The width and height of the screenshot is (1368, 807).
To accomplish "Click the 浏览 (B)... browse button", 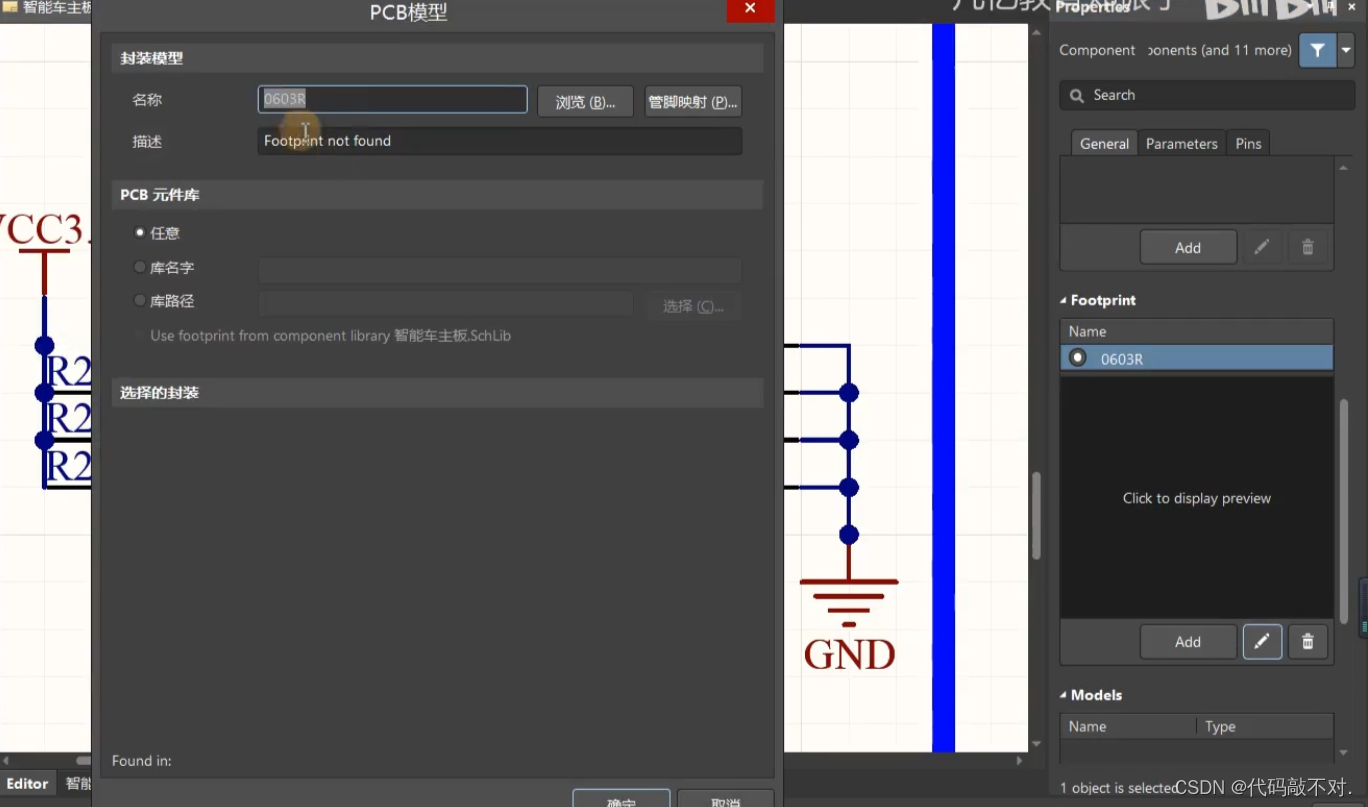I will (585, 102).
